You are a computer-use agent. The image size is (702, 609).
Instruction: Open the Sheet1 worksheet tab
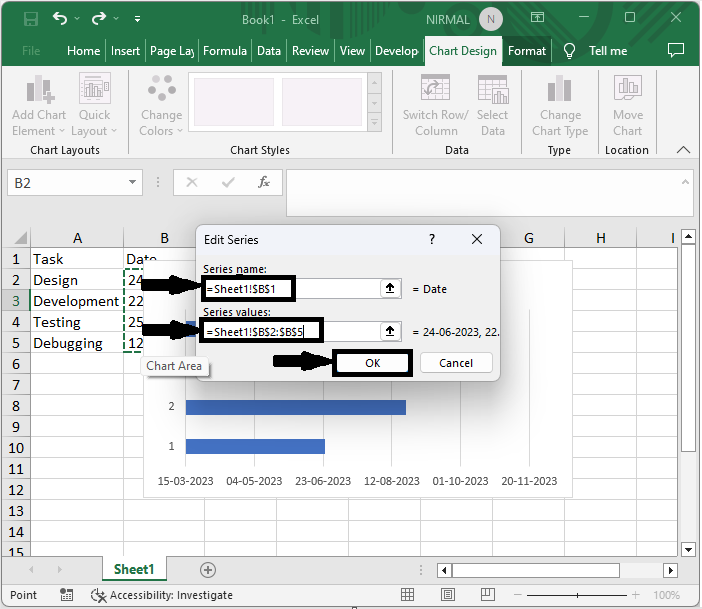click(133, 569)
